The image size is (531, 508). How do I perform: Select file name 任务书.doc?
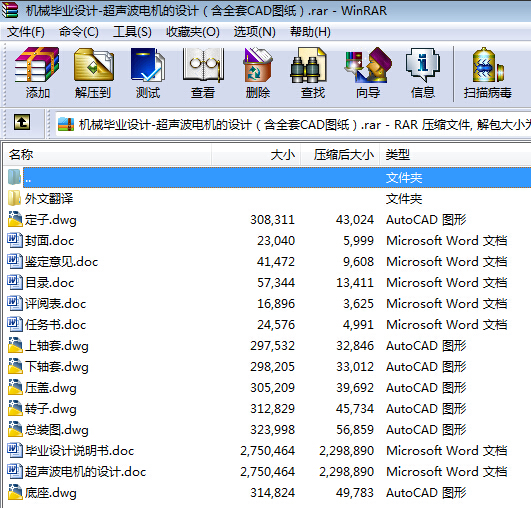click(55, 325)
